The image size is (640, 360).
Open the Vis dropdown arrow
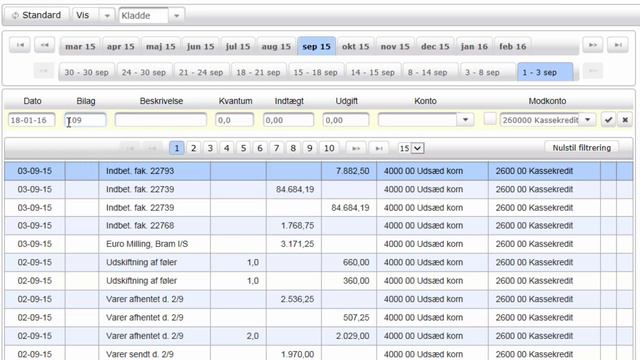[107, 16]
